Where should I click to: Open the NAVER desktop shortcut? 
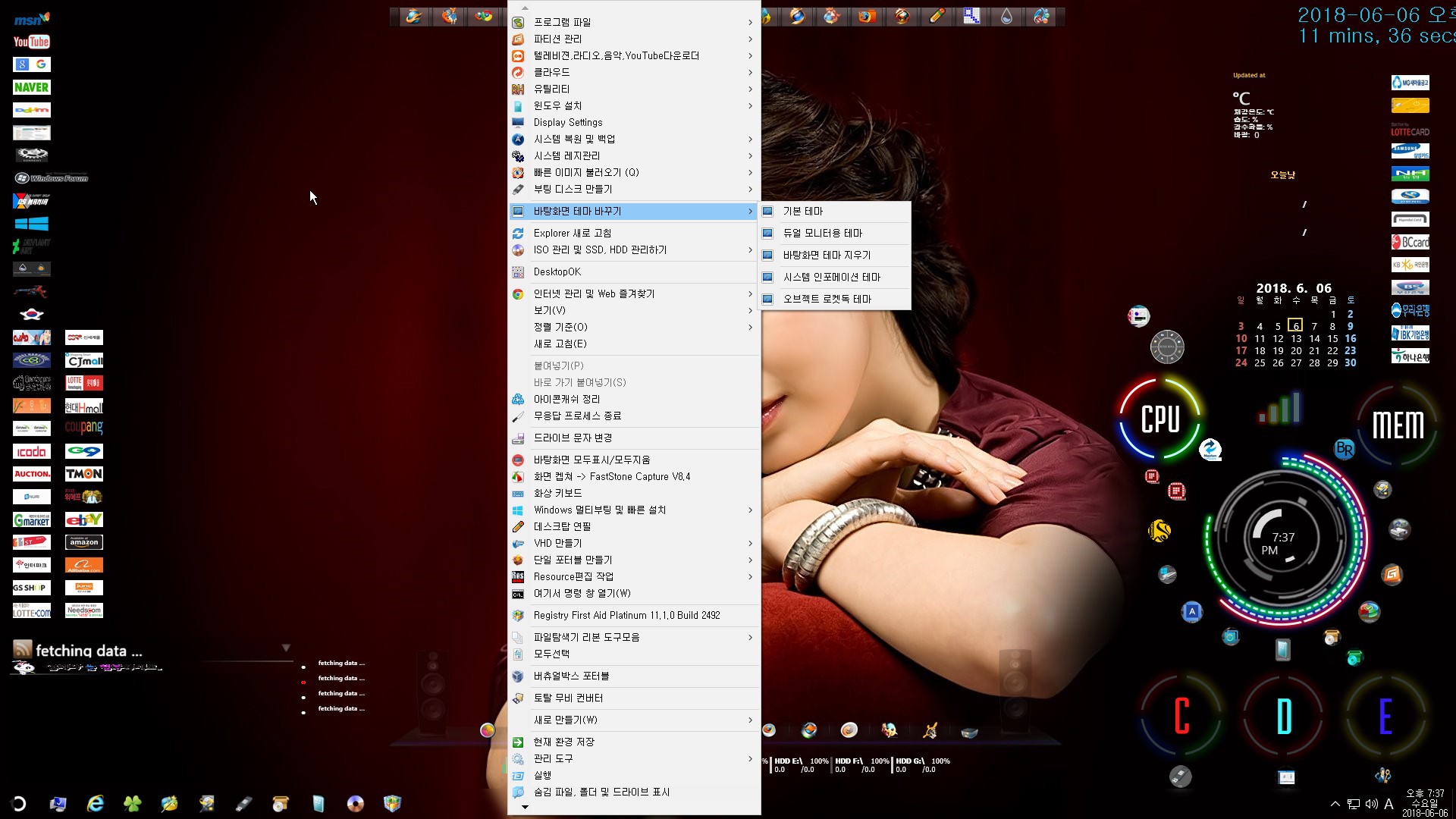(x=32, y=87)
